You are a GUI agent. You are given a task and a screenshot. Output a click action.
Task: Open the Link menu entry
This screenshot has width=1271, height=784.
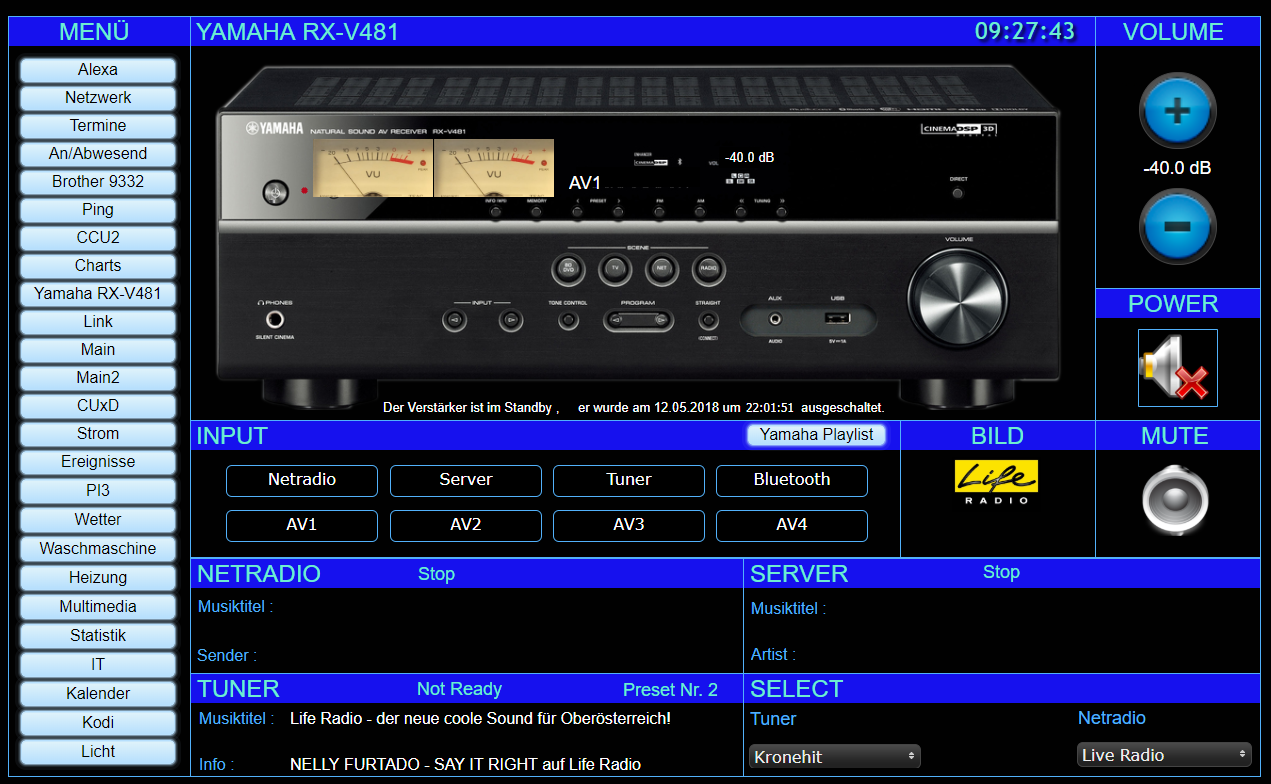(98, 322)
